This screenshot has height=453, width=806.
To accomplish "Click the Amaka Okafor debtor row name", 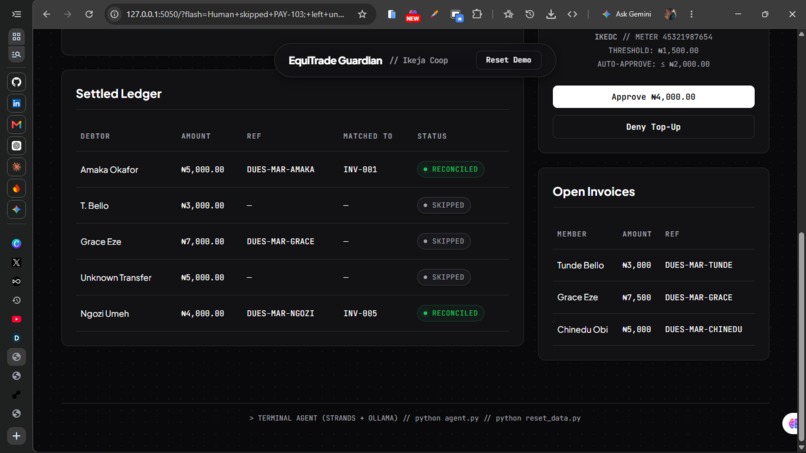I will coord(109,170).
